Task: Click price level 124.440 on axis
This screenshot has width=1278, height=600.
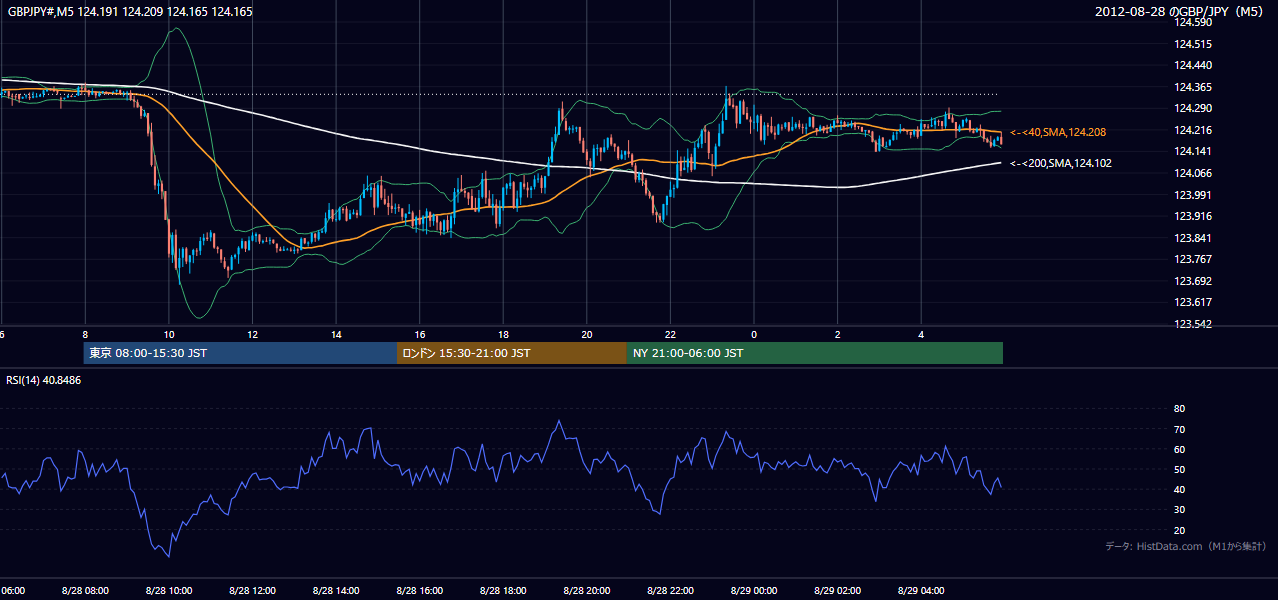Action: [x=1192, y=65]
